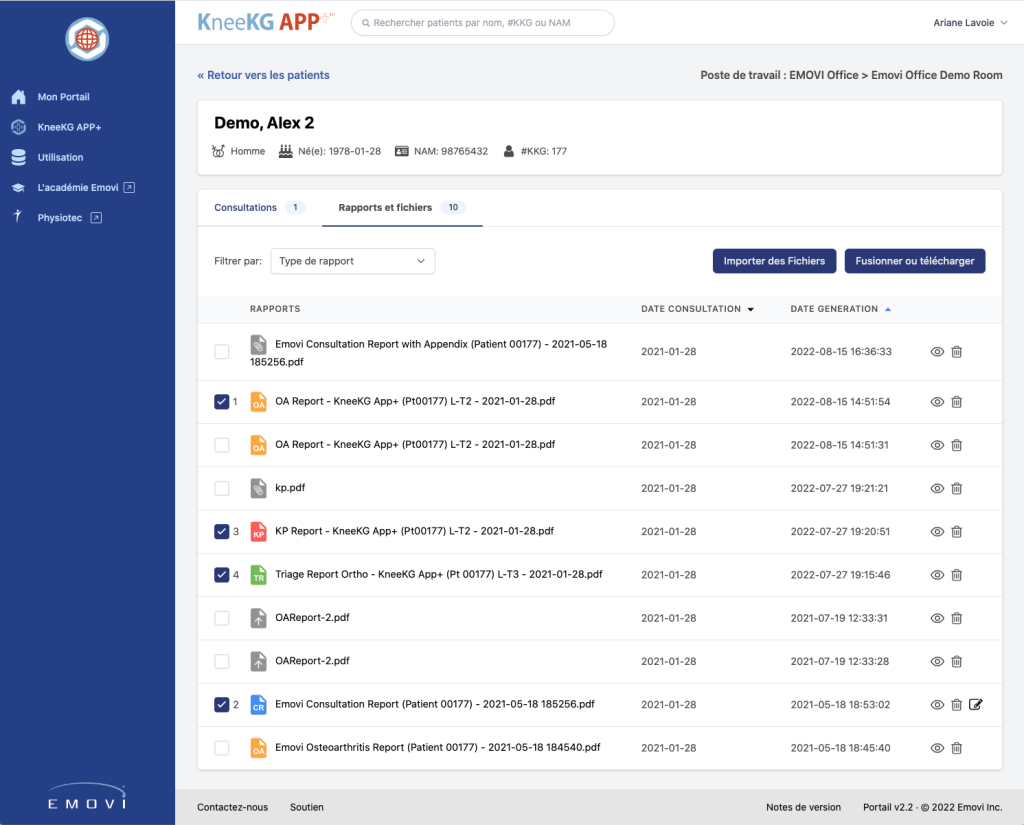Image resolution: width=1024 pixels, height=825 pixels.
Task: Deselect the Triage Report Ortho checkbox
Action: [222, 575]
